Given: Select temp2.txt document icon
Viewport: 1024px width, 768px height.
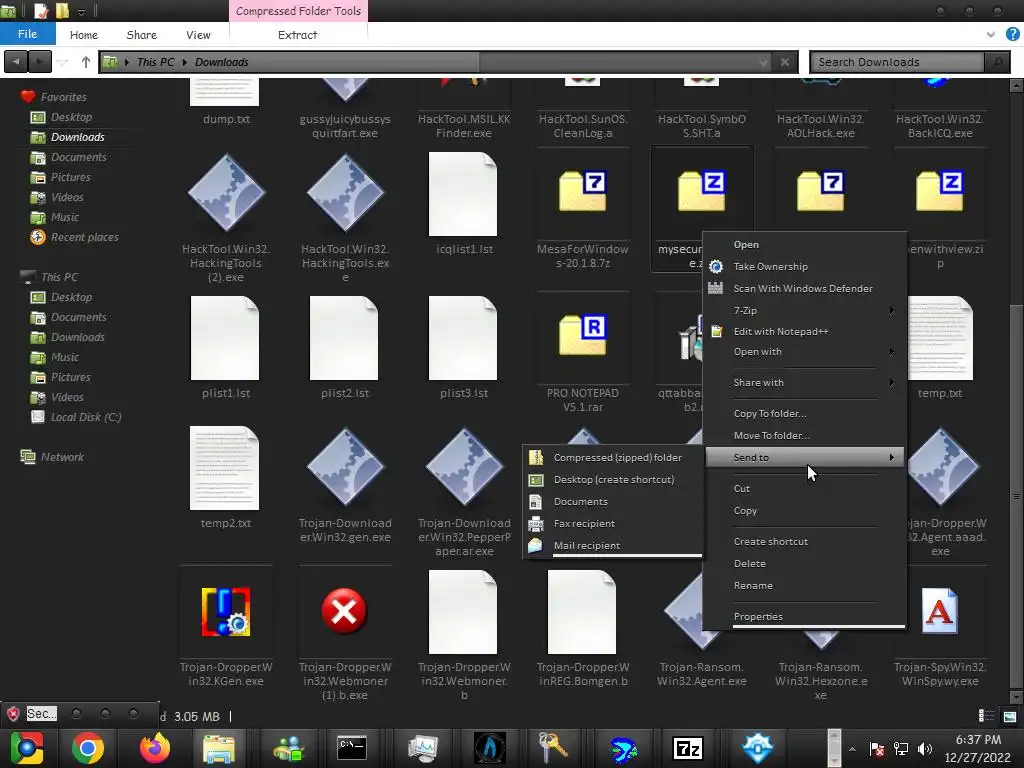Looking at the screenshot, I should (x=225, y=468).
